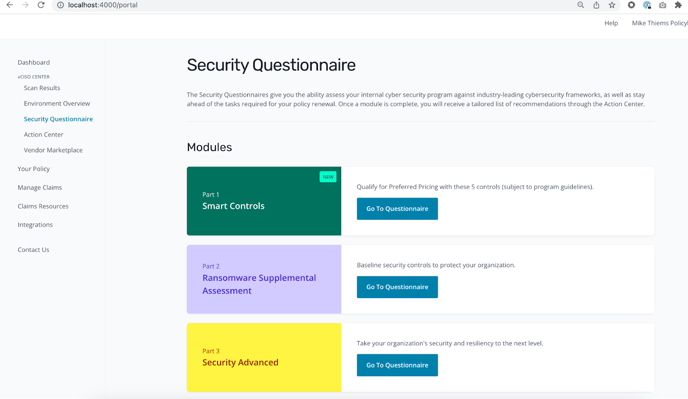Open Action Center in the sidebar
Viewport: 688px width, 399px height.
tap(43, 134)
